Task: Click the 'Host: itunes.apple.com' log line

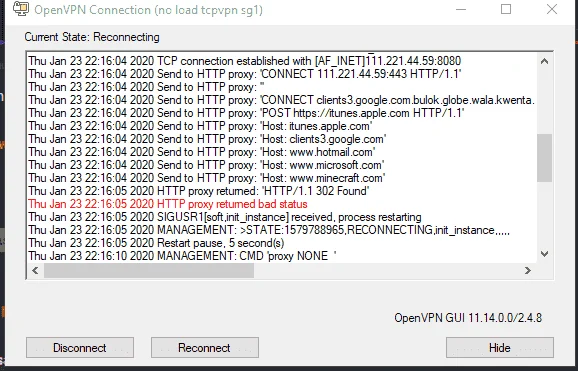Action: 200,126
